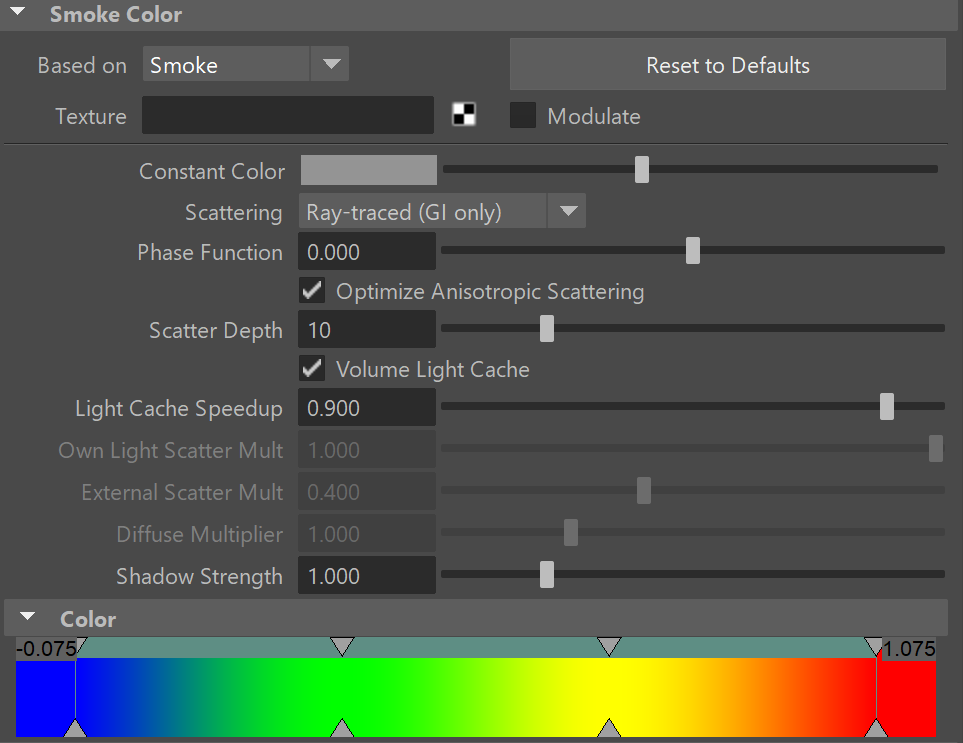Click the Constant Color slider handle
The image size is (963, 743).
pyautogui.click(x=641, y=169)
